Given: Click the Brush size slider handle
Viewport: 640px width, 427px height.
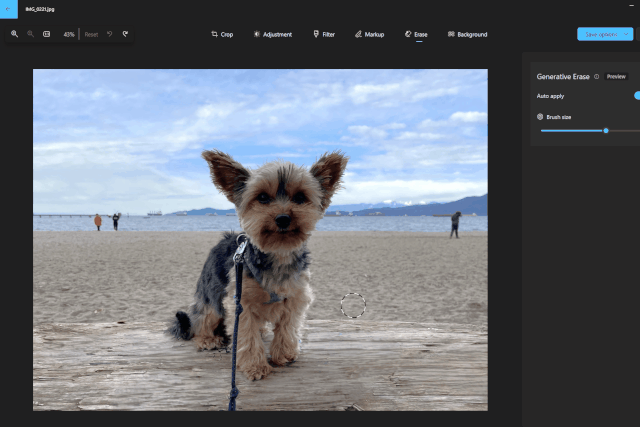Looking at the screenshot, I should pyautogui.click(x=606, y=131).
